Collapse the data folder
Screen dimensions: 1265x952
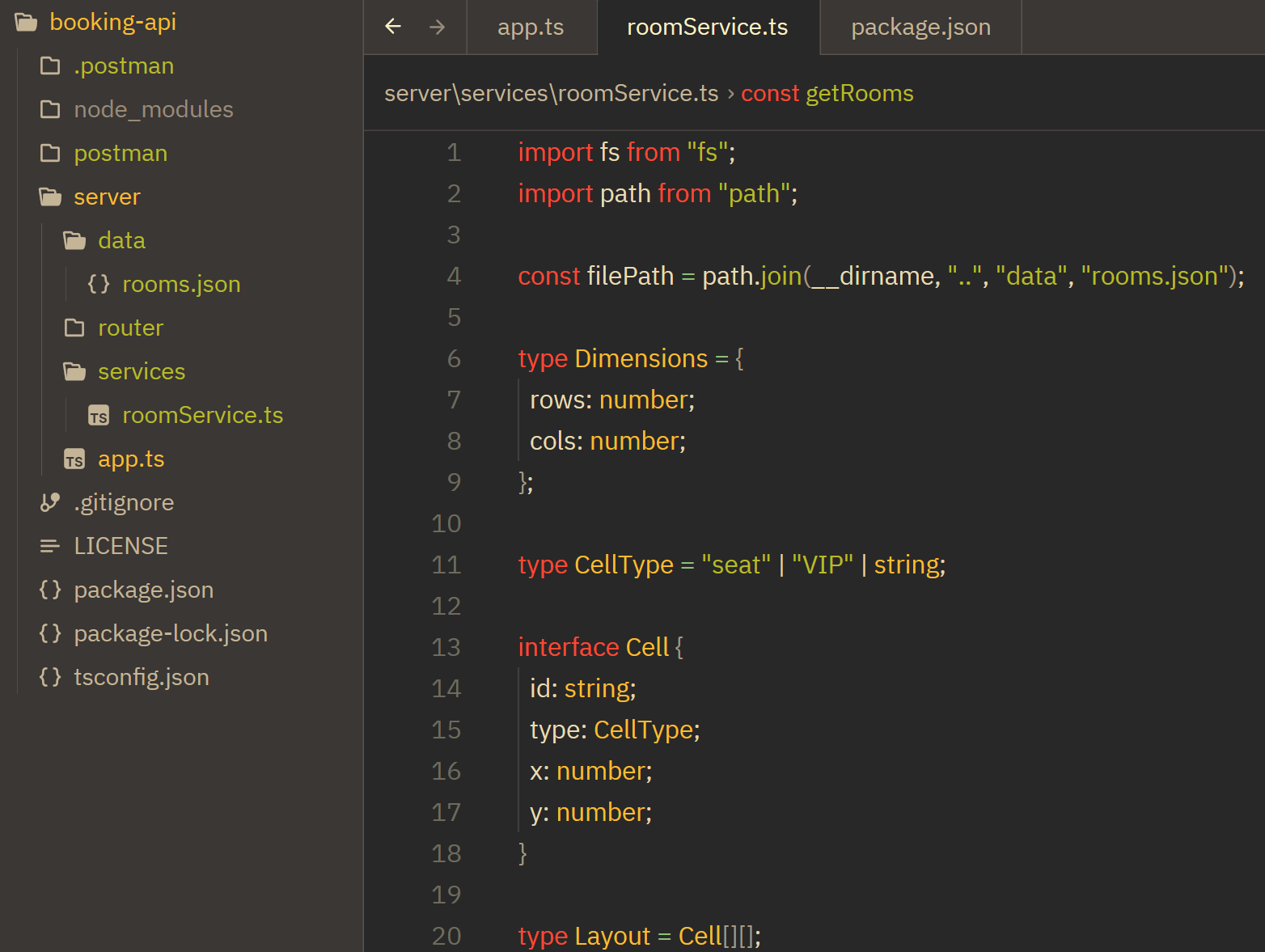point(121,240)
